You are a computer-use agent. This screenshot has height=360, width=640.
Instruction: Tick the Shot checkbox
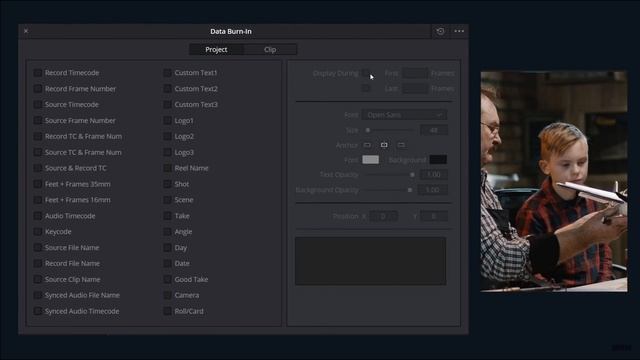167,184
